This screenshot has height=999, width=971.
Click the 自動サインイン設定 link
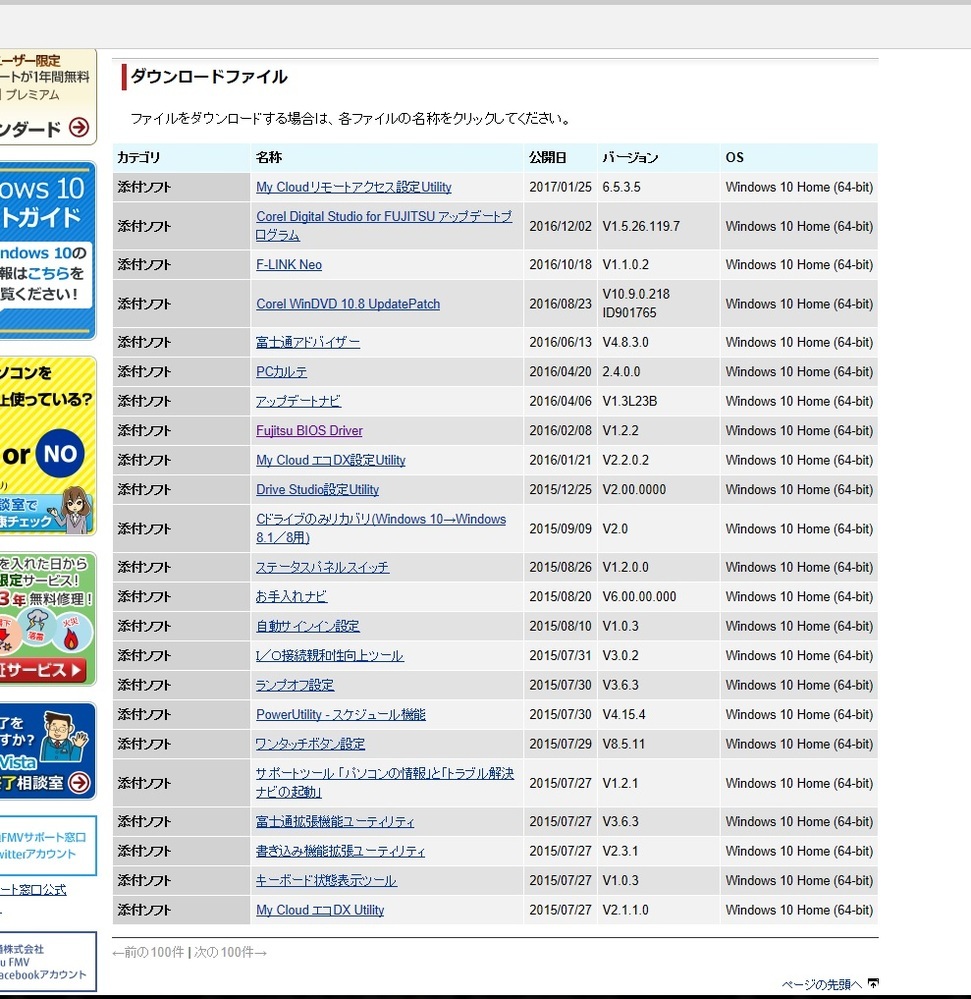point(308,626)
